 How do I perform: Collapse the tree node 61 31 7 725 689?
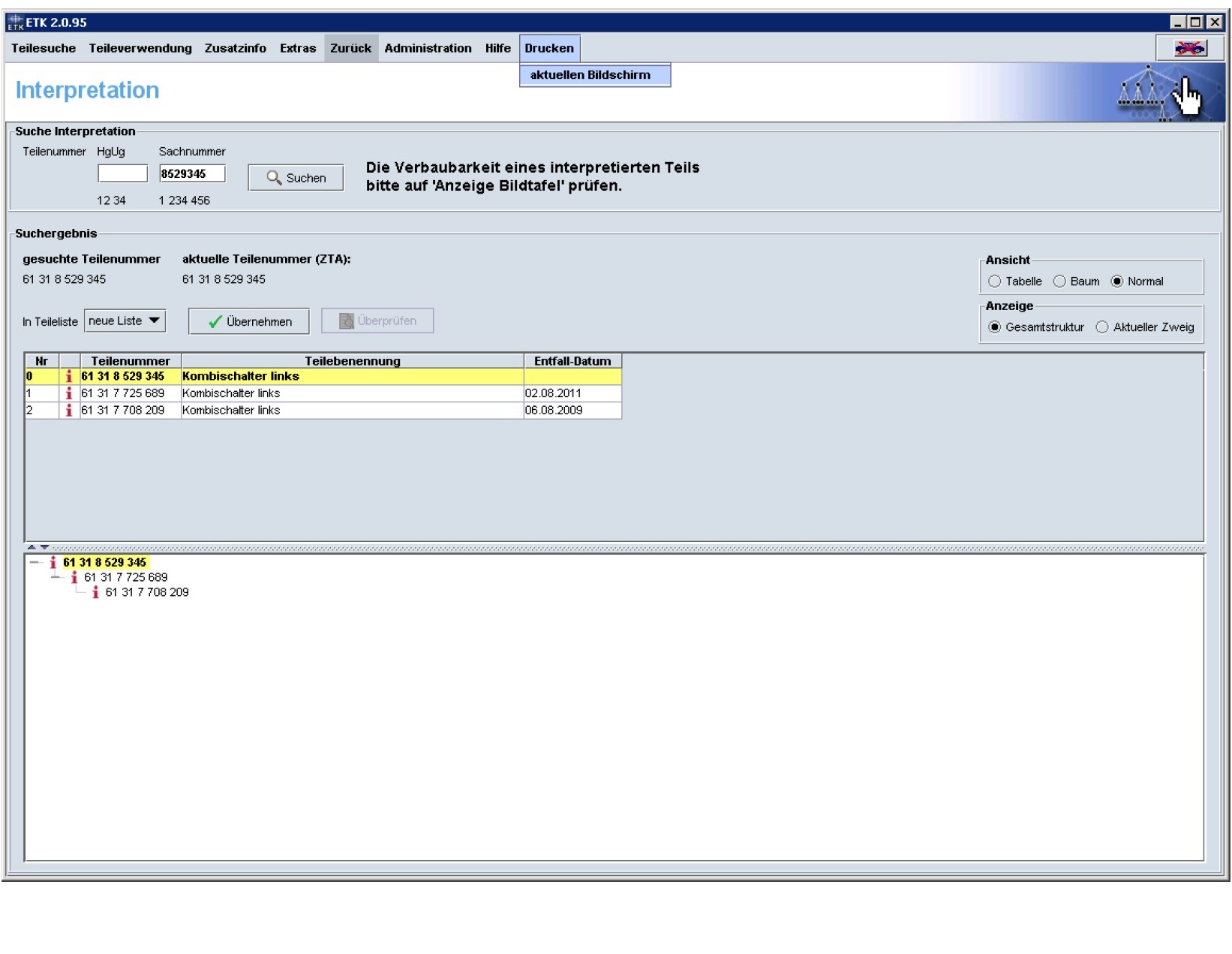56,577
